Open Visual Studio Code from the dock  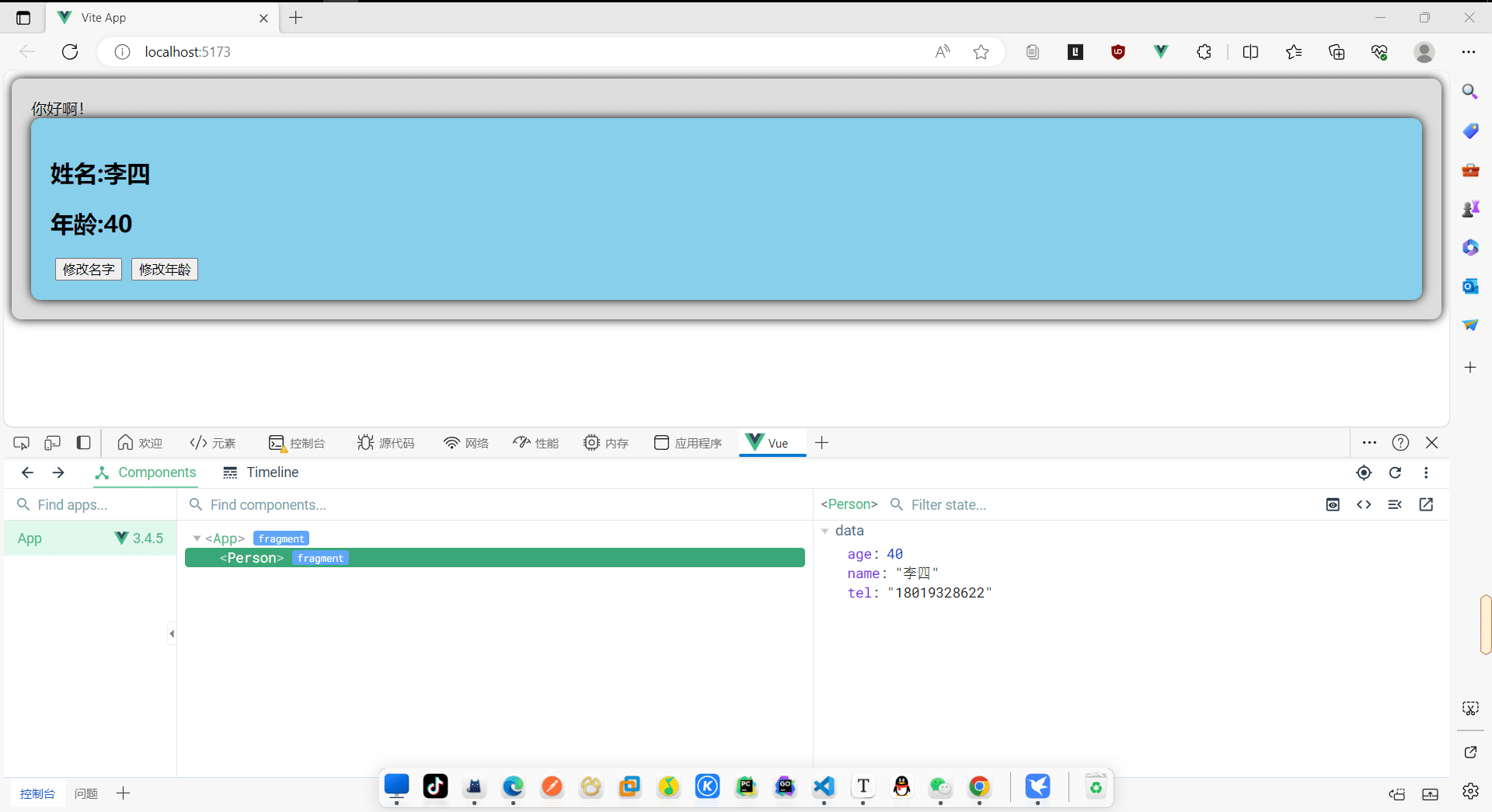tap(824, 786)
